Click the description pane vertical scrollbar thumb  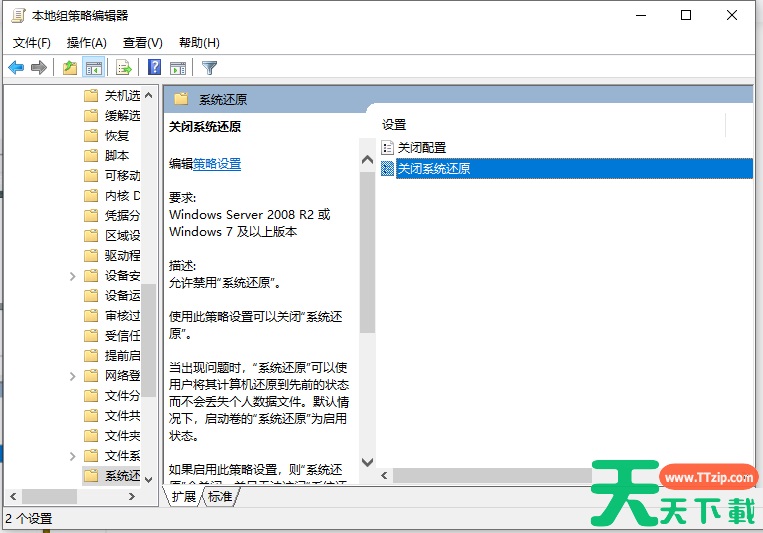367,252
